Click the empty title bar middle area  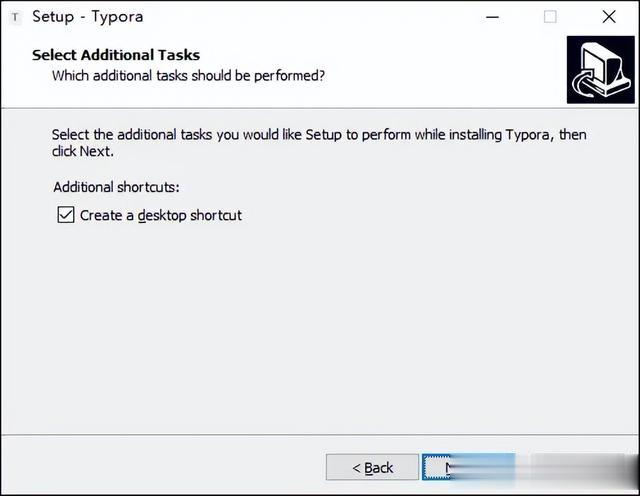pos(310,17)
